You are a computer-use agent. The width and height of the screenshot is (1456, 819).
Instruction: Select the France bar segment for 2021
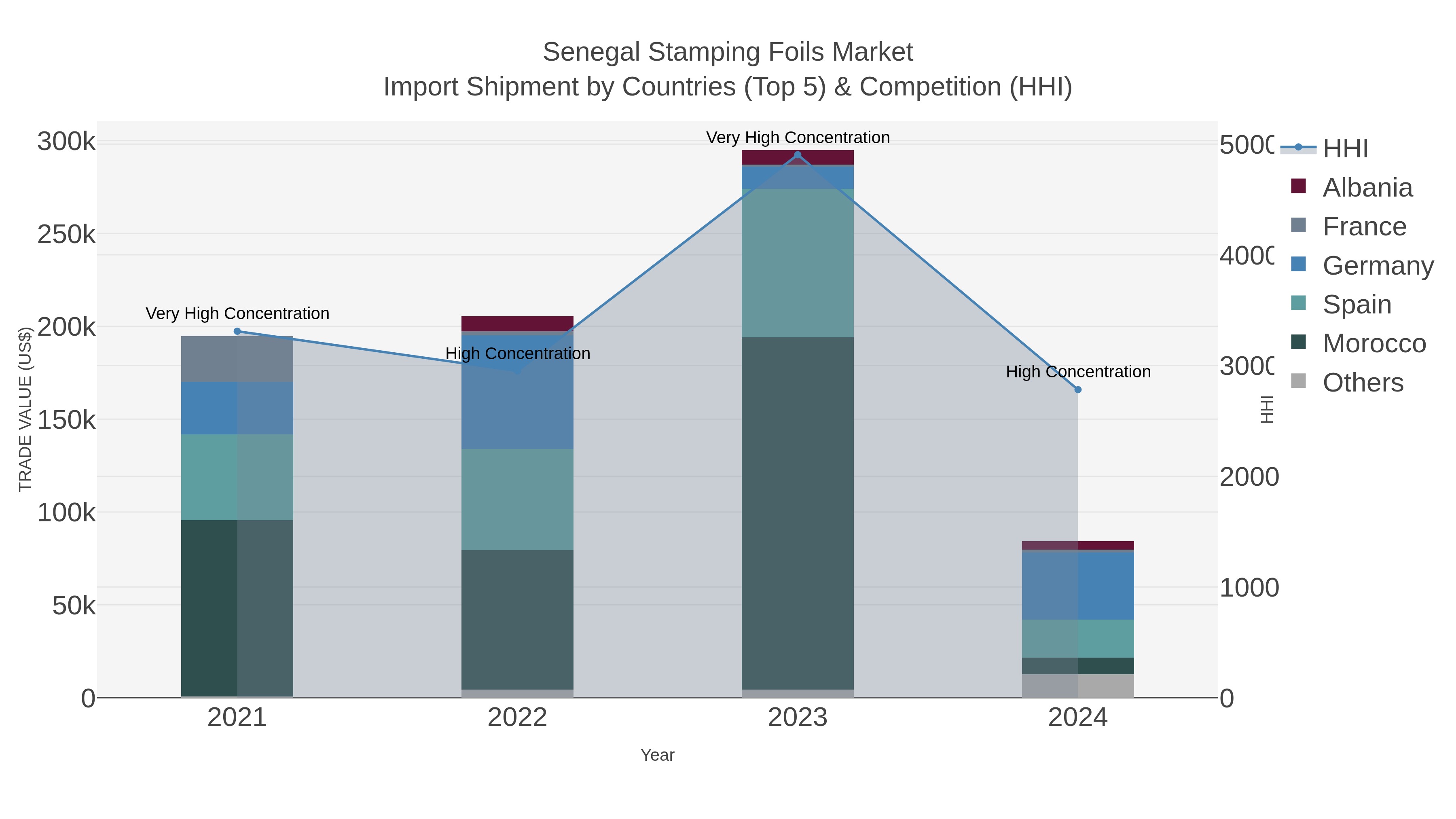(x=237, y=359)
